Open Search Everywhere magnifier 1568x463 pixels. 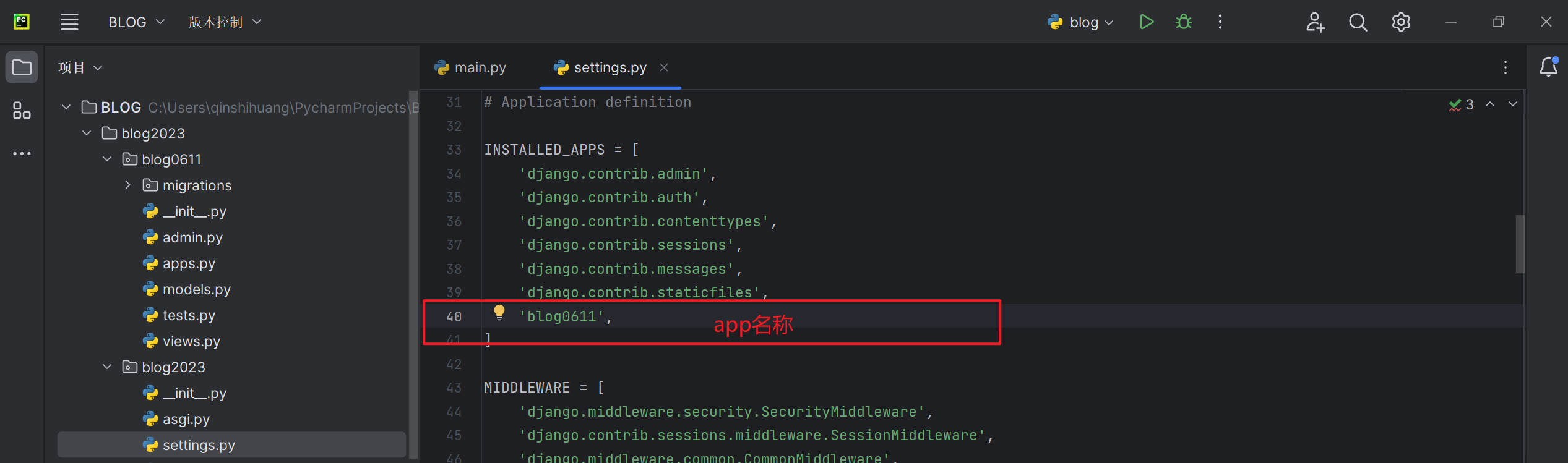click(1358, 22)
